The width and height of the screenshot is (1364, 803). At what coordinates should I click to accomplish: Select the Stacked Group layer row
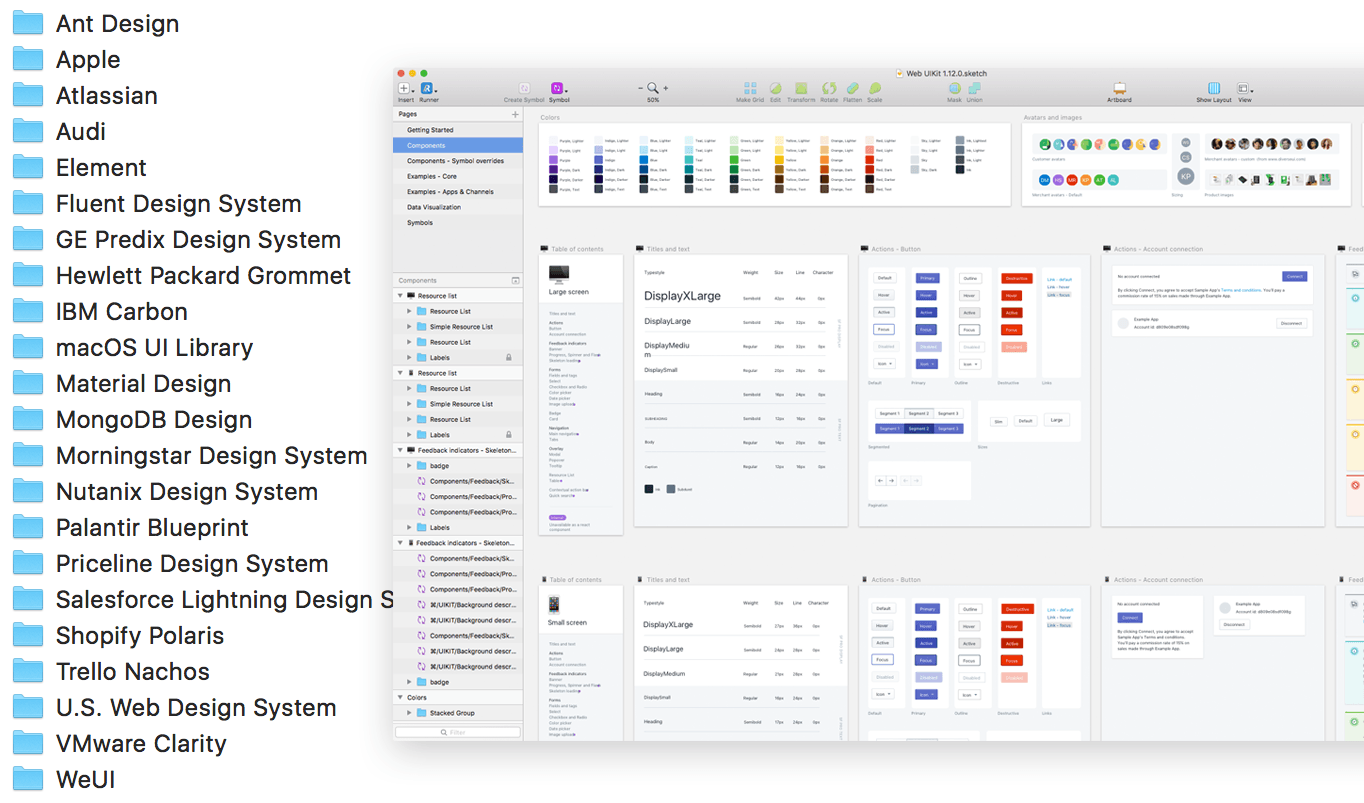pos(458,713)
